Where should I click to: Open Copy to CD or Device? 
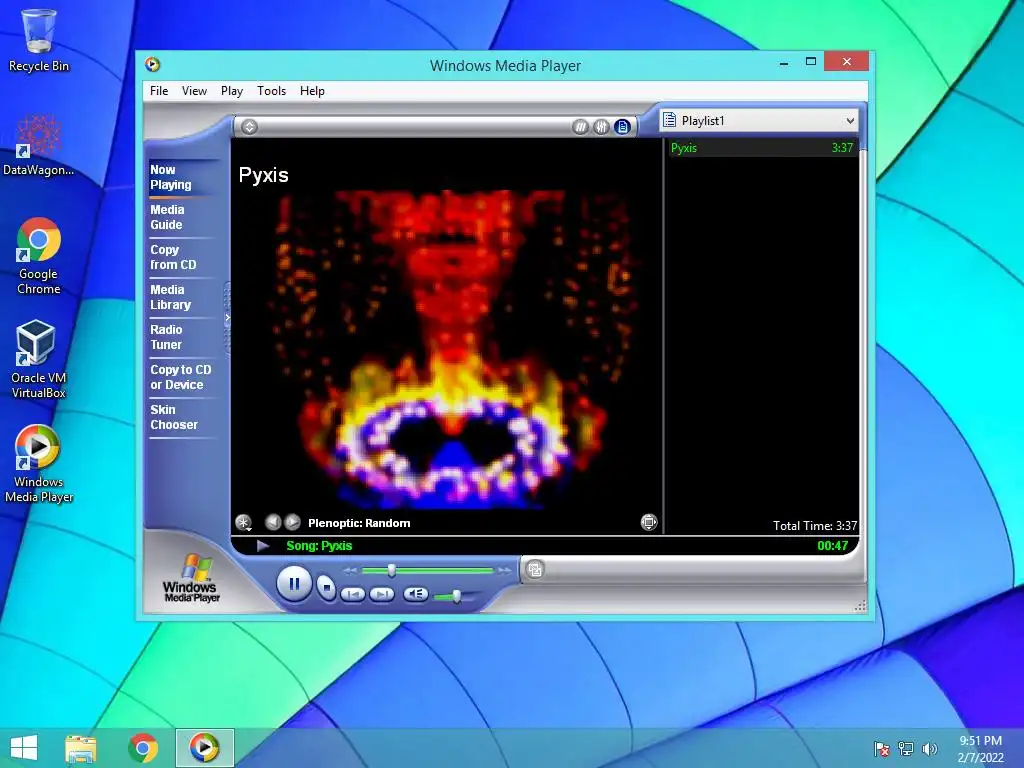pyautogui.click(x=181, y=377)
